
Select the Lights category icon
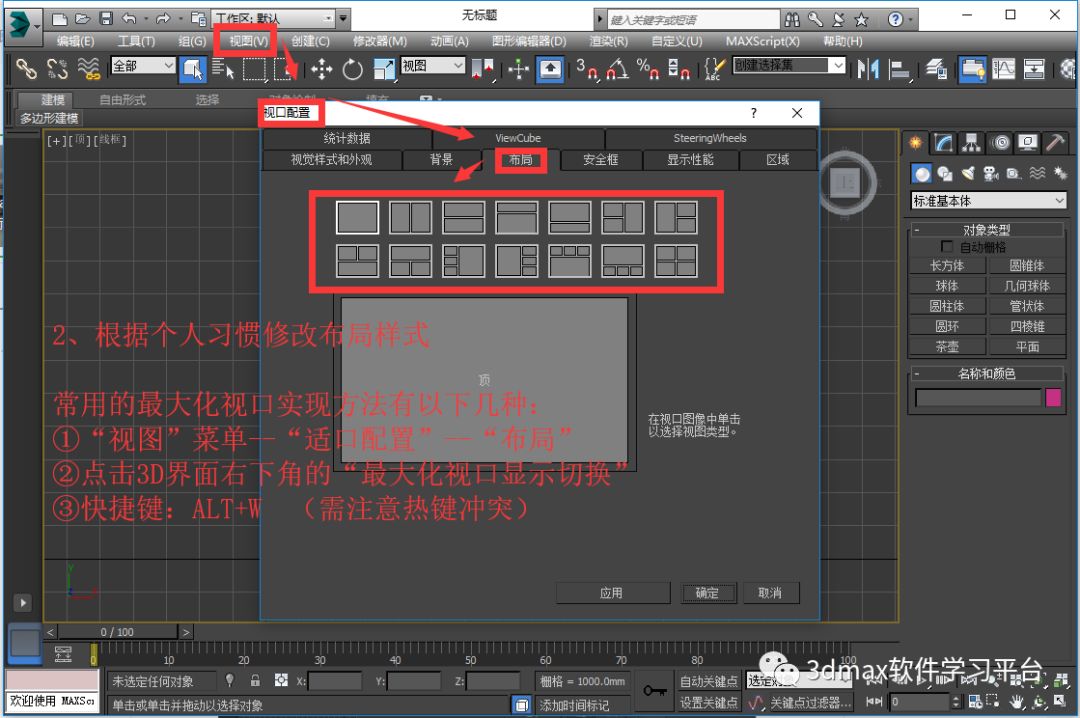click(x=968, y=173)
